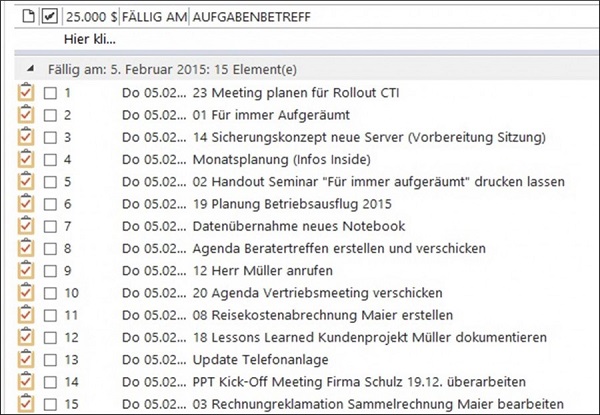Viewport: 600px width, 415px height.
Task: Tick the checkbox for Agenda Beratertreffen task
Action: coord(51,248)
